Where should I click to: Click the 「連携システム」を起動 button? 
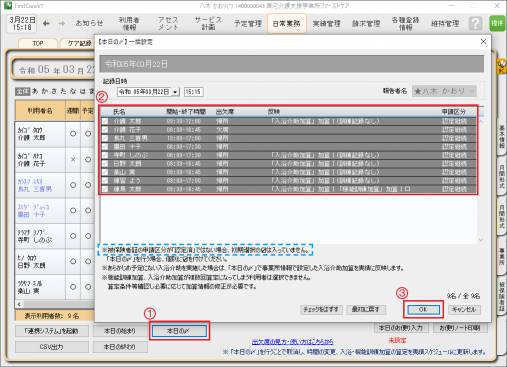pyautogui.click(x=52, y=331)
